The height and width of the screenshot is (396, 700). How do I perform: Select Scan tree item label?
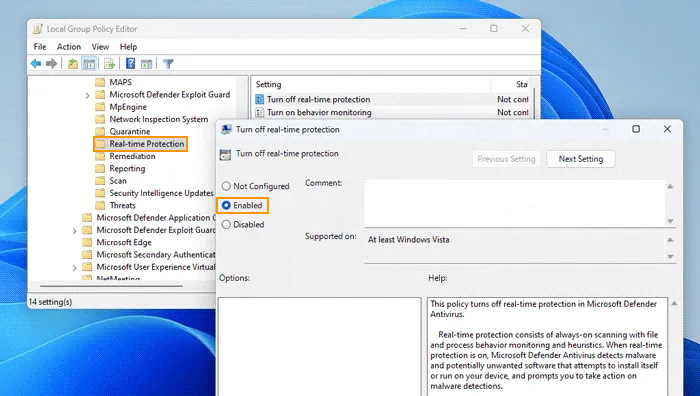pyautogui.click(x=118, y=180)
